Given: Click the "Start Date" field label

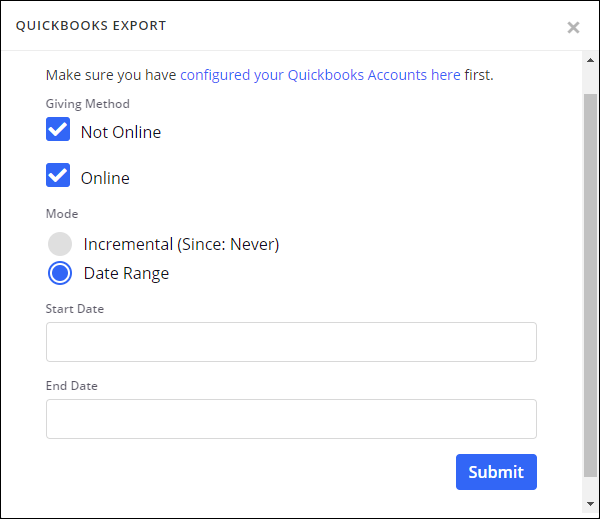Looking at the screenshot, I should pos(75,309).
